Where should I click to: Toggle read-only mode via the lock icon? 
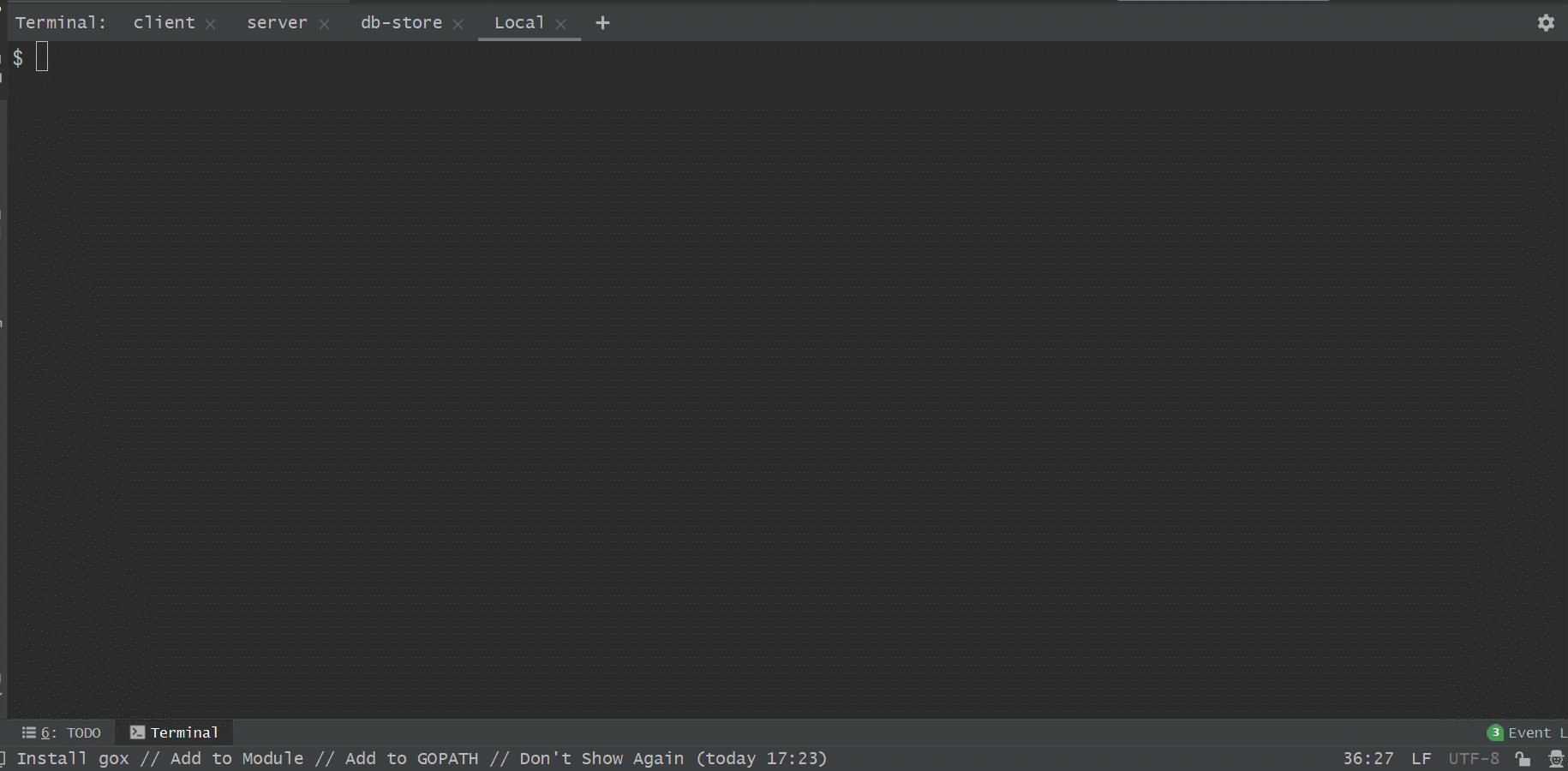pos(1522,758)
